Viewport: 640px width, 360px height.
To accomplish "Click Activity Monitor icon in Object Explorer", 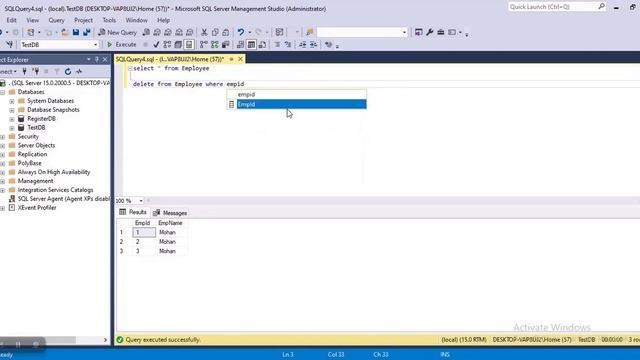I will (x=79, y=71).
